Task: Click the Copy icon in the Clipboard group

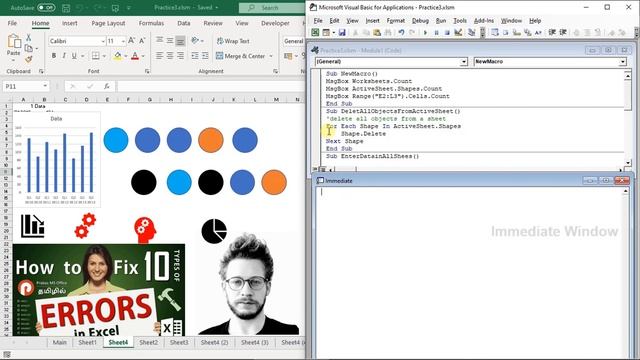Action: pyautogui.click(x=29, y=48)
